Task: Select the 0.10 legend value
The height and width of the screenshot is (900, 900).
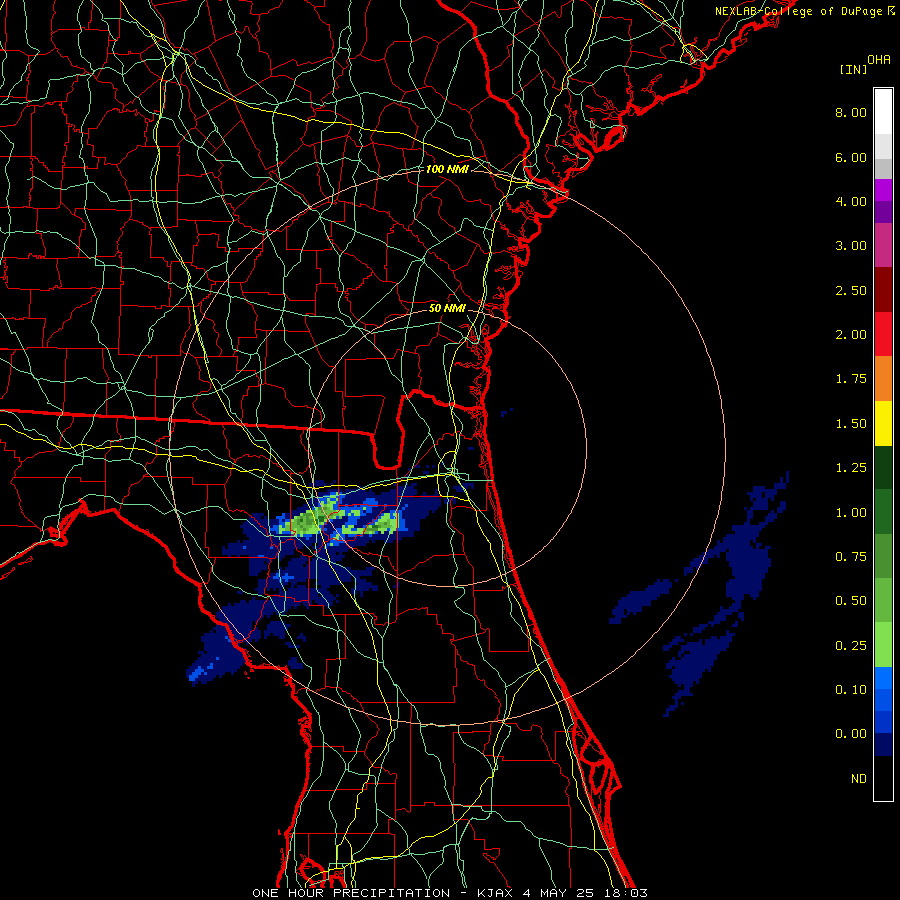Action: point(851,690)
